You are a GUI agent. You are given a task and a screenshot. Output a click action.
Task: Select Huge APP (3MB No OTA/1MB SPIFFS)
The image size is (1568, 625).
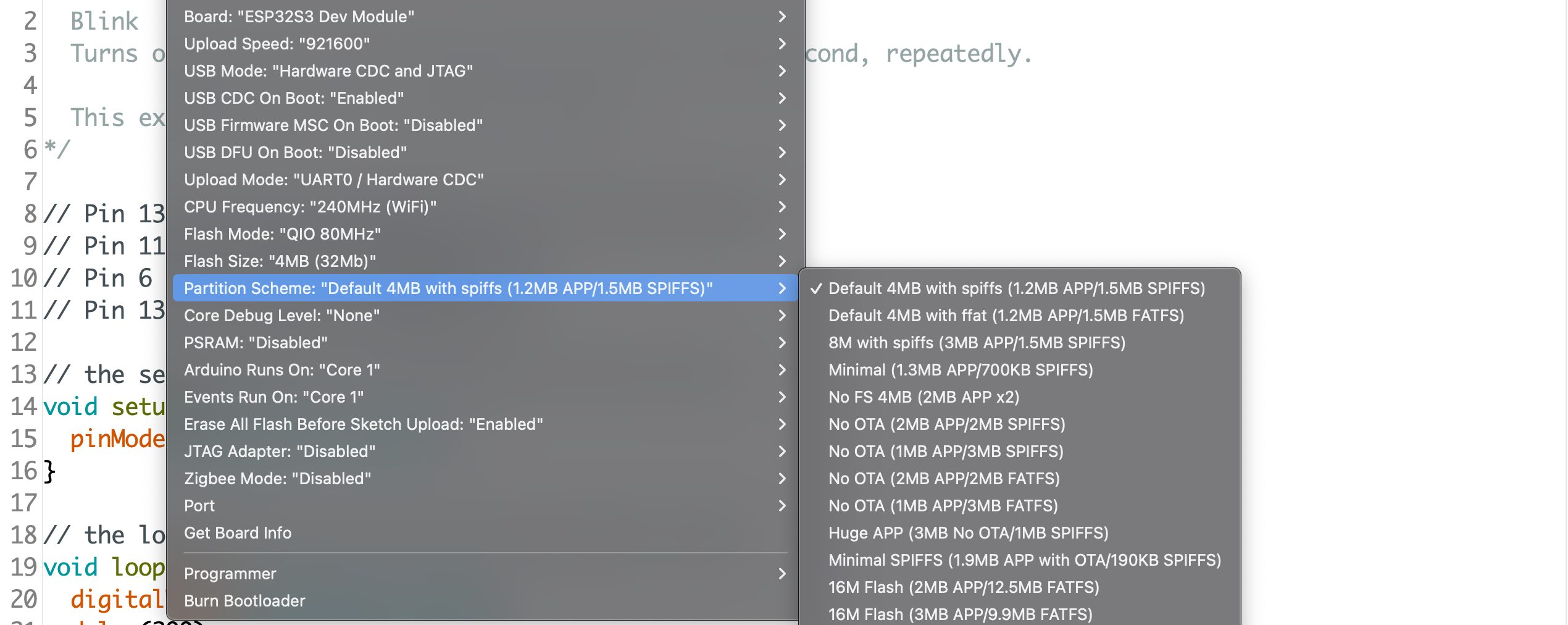point(968,533)
